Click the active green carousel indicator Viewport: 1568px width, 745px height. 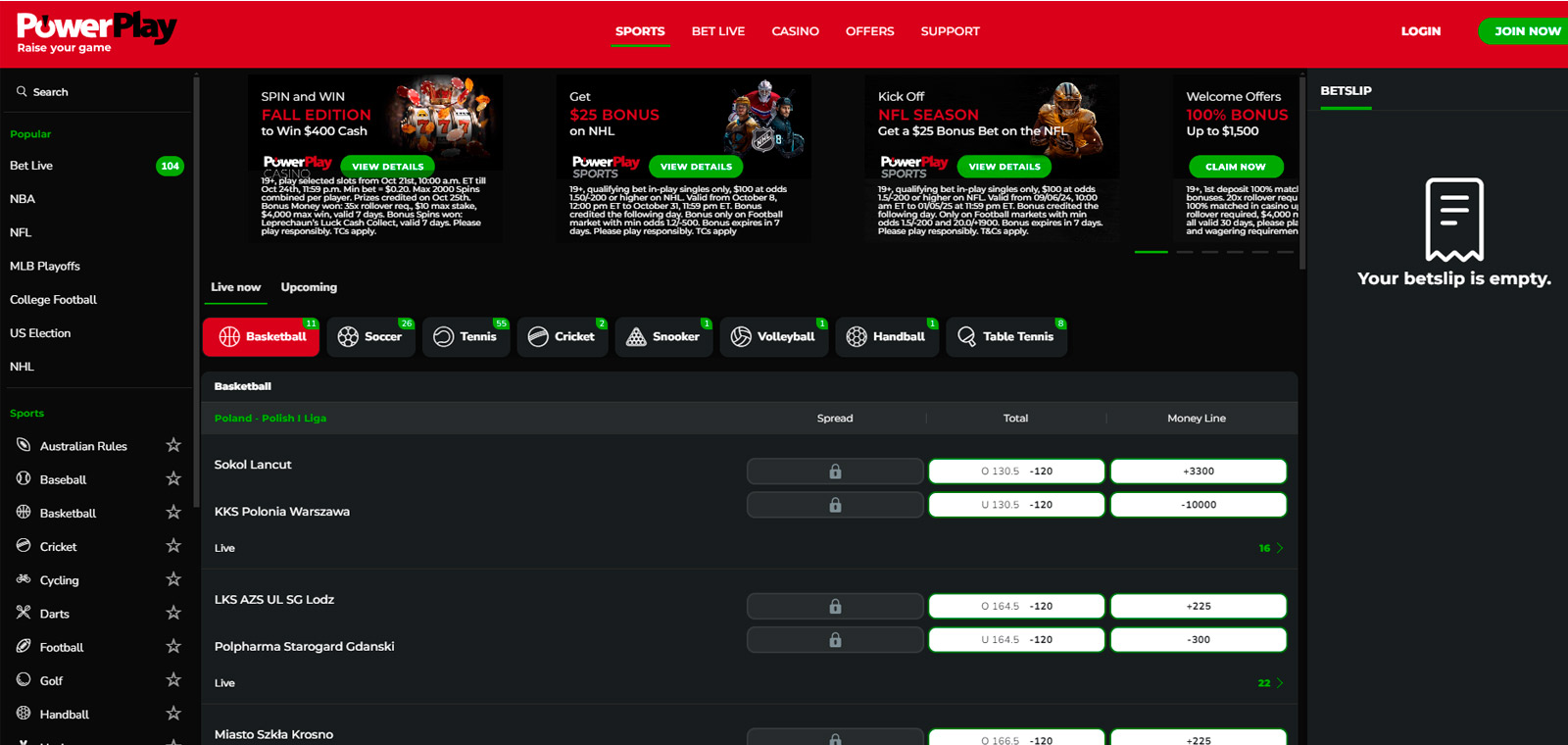click(1151, 252)
